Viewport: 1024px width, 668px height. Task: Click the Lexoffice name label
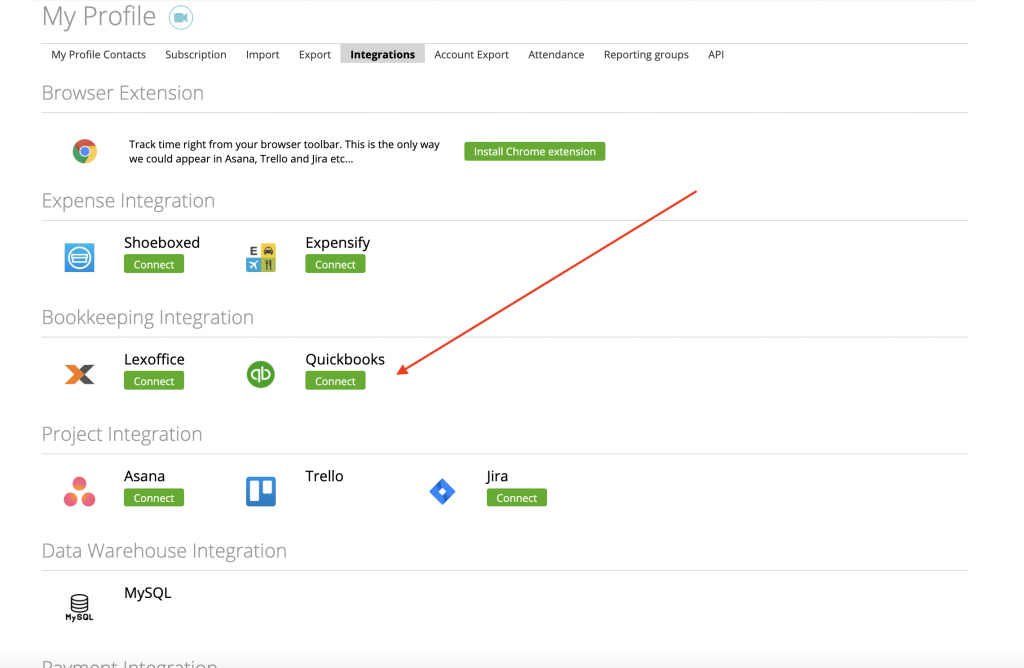154,359
